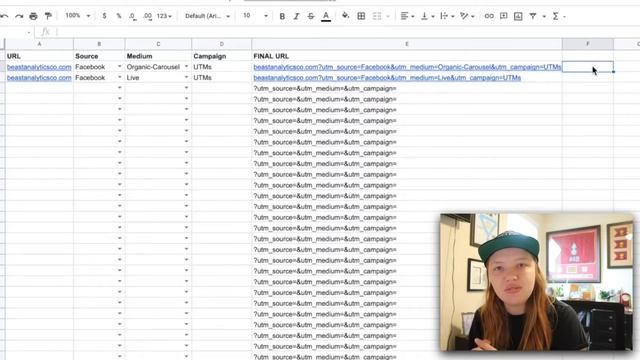The height and width of the screenshot is (360, 640).
Task: Click the Medium header cell
Action: tap(158, 56)
